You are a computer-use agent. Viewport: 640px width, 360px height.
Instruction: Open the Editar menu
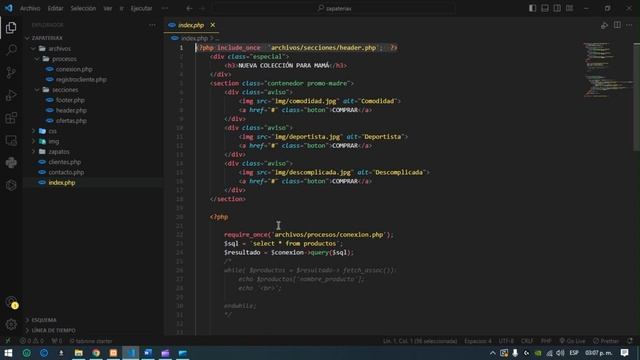click(x=56, y=8)
